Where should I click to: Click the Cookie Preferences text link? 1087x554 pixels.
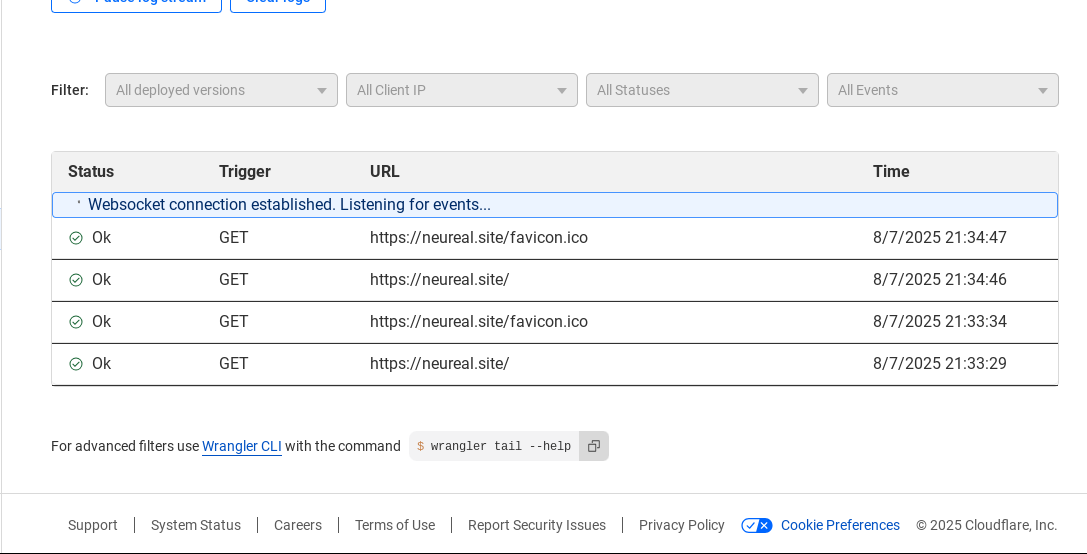click(x=840, y=525)
